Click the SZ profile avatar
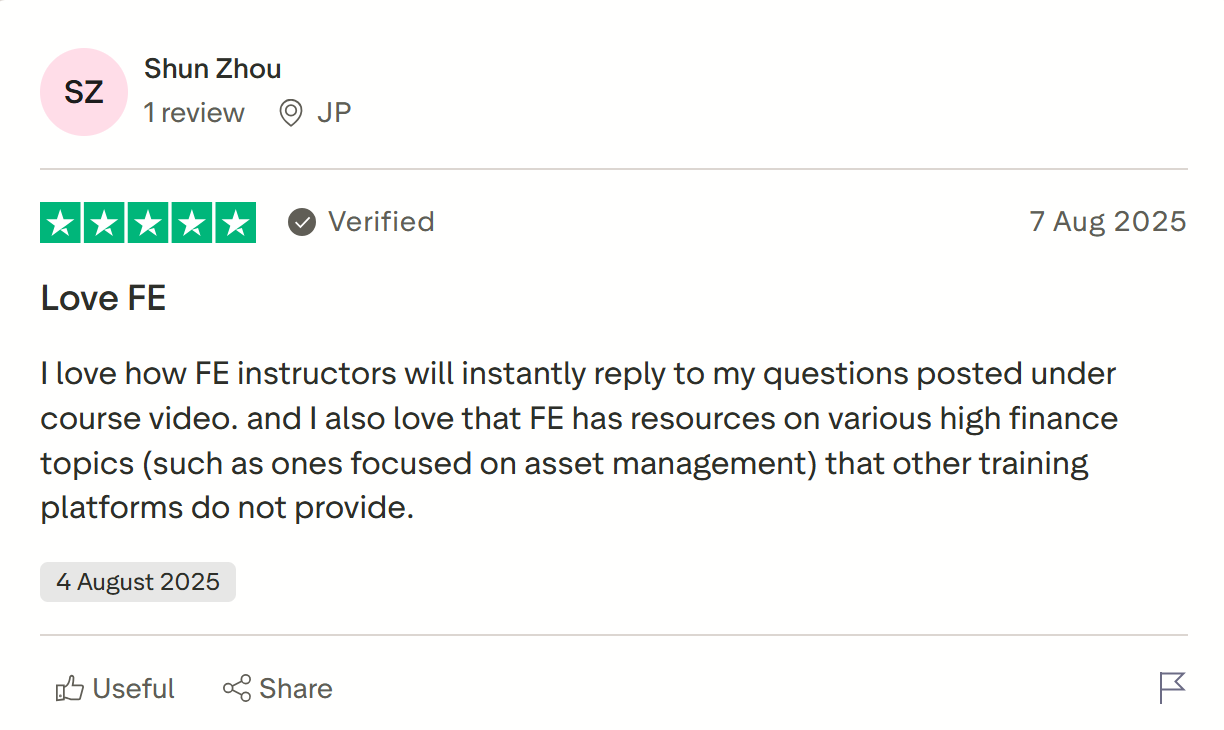1224x730 pixels. click(84, 92)
